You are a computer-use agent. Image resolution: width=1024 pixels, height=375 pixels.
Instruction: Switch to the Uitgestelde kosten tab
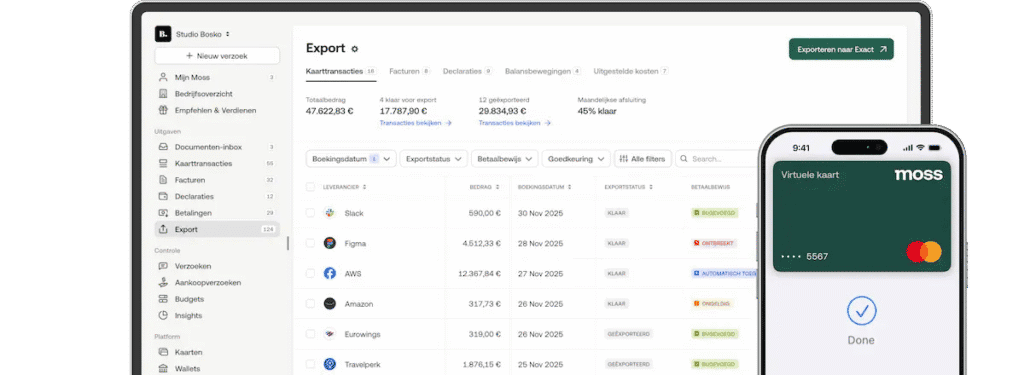631,71
